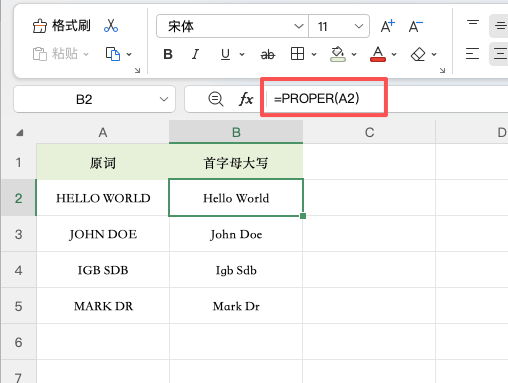Decrease font size with A- icon
This screenshot has width=508, height=383.
click(x=416, y=26)
